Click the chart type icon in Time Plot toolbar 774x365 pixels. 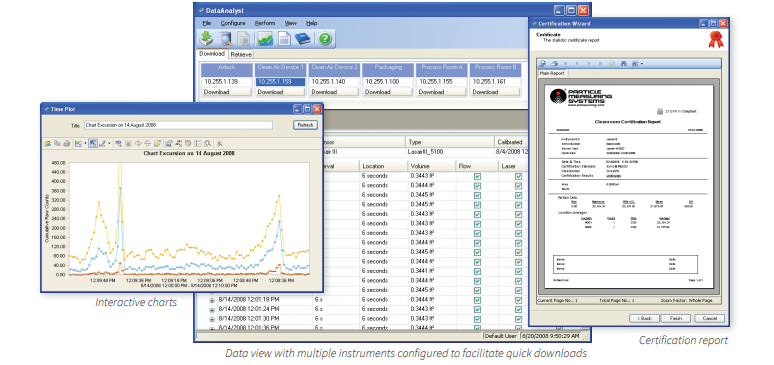[x=78, y=144]
